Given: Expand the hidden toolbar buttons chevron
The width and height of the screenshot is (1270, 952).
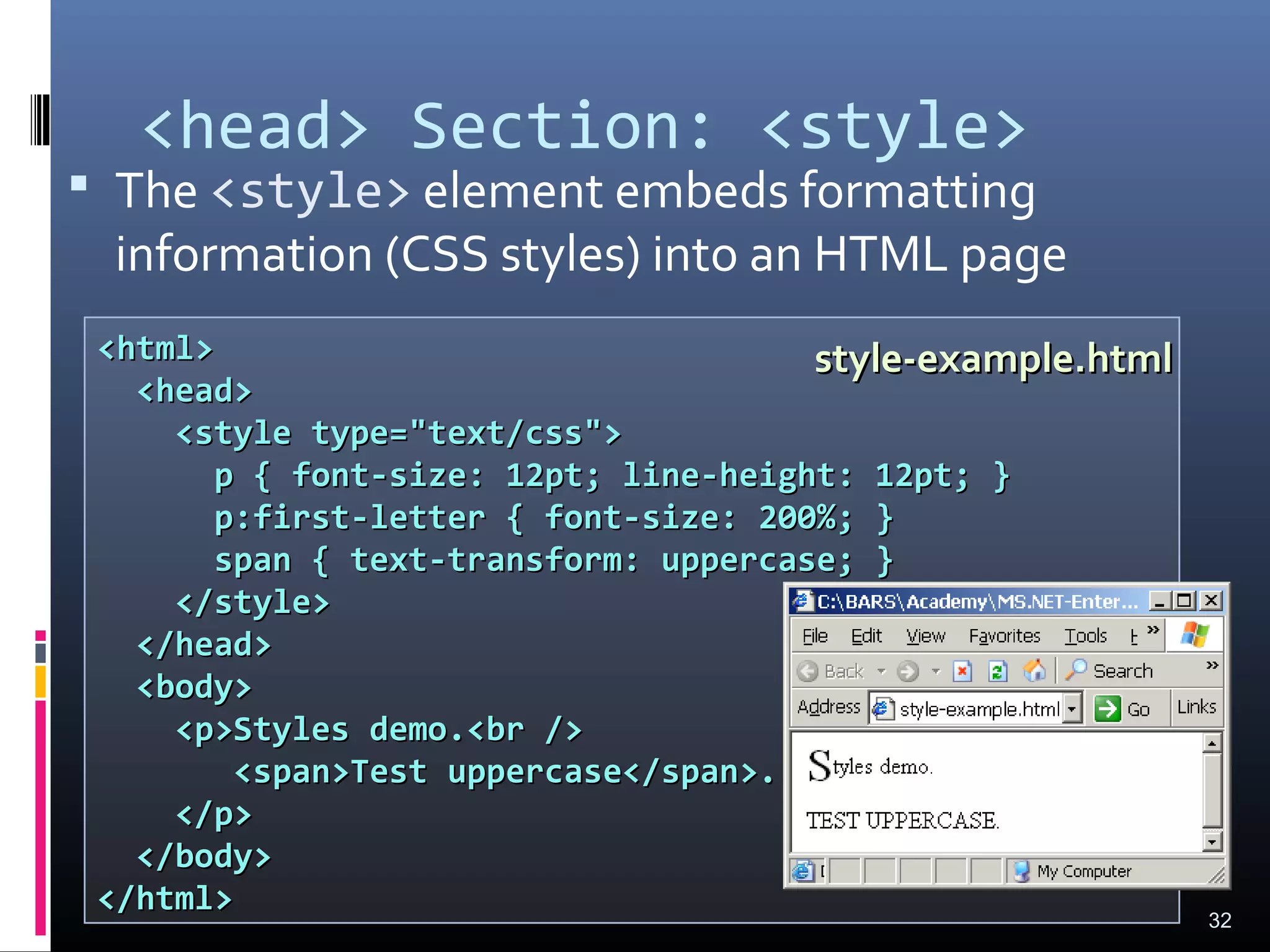Looking at the screenshot, I should click(1212, 665).
